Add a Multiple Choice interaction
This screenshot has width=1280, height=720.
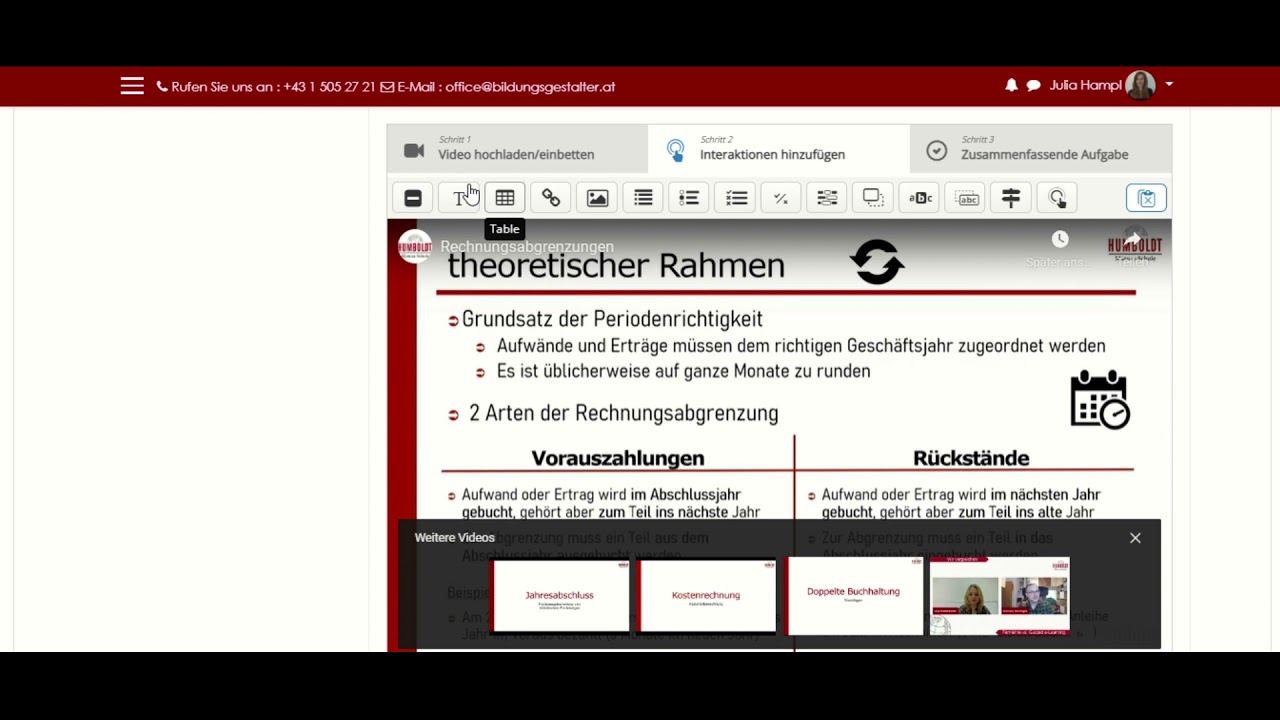click(736, 198)
